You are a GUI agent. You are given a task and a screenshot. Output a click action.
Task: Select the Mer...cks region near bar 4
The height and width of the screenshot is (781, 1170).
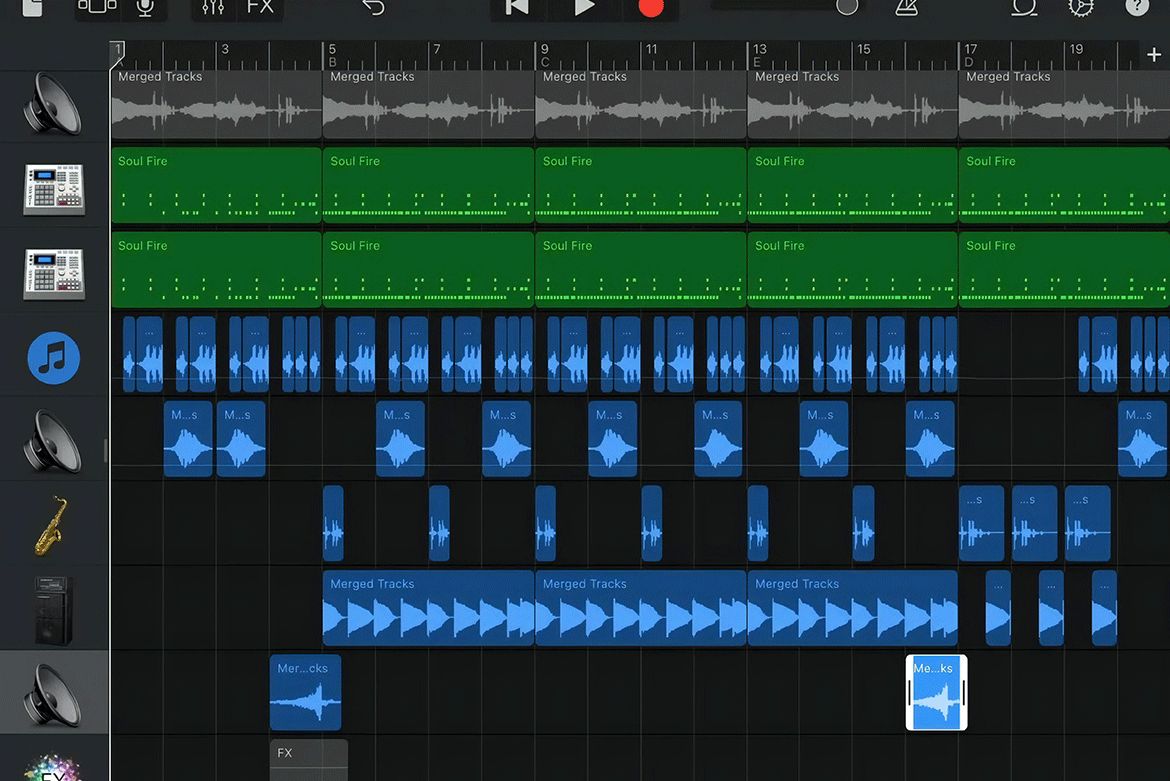coord(305,692)
